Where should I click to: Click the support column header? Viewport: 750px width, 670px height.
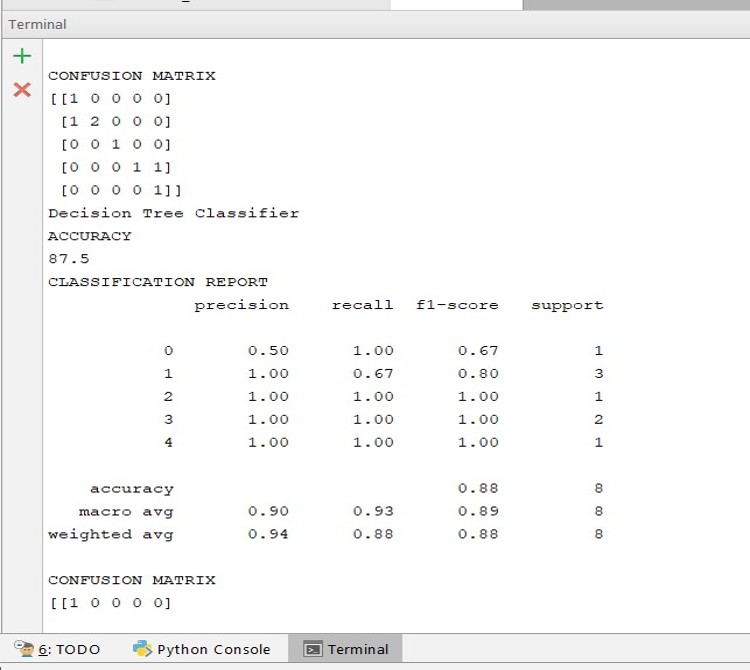coord(567,305)
